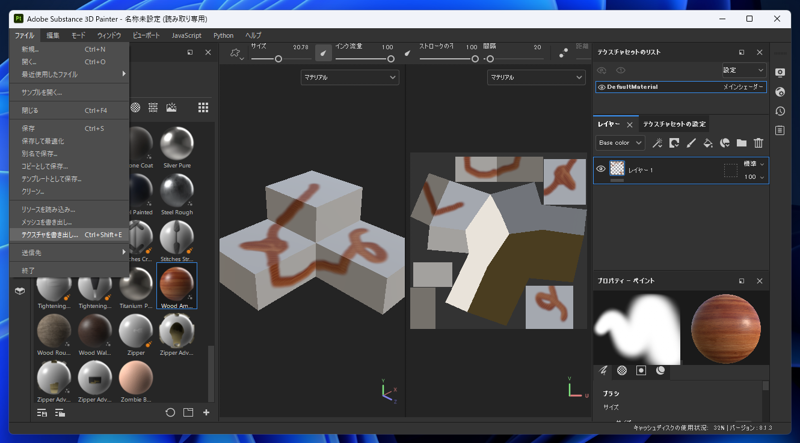Select 終了 menu entry

[69, 270]
